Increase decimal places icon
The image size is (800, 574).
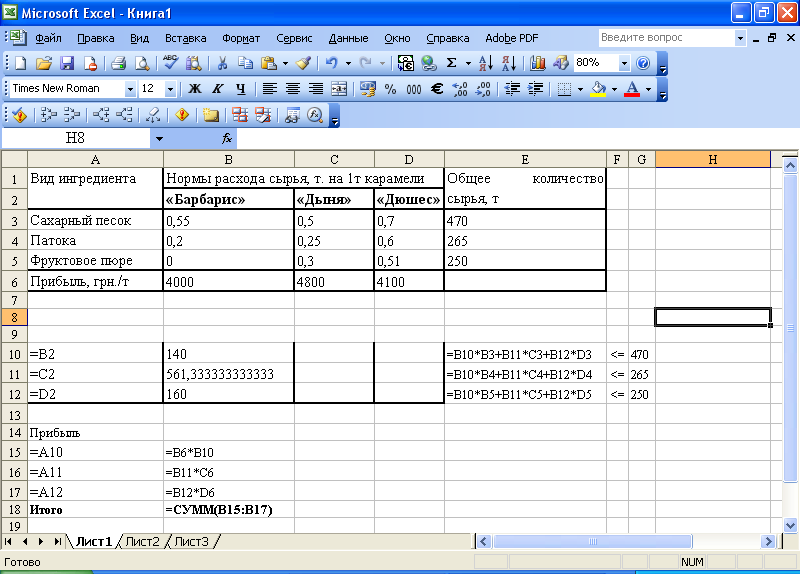(460, 89)
